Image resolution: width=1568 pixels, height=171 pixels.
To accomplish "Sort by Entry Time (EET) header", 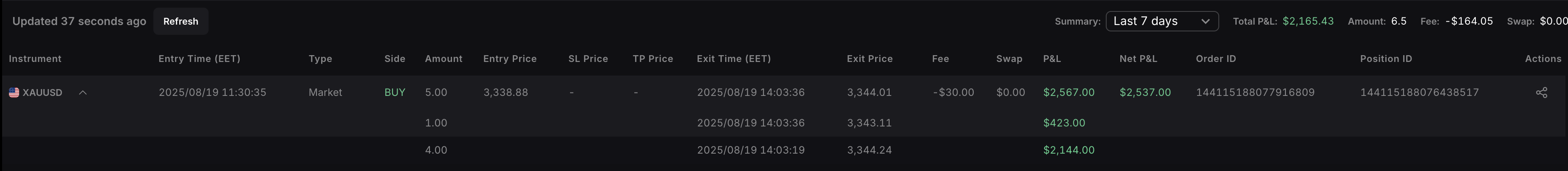I will (200, 59).
